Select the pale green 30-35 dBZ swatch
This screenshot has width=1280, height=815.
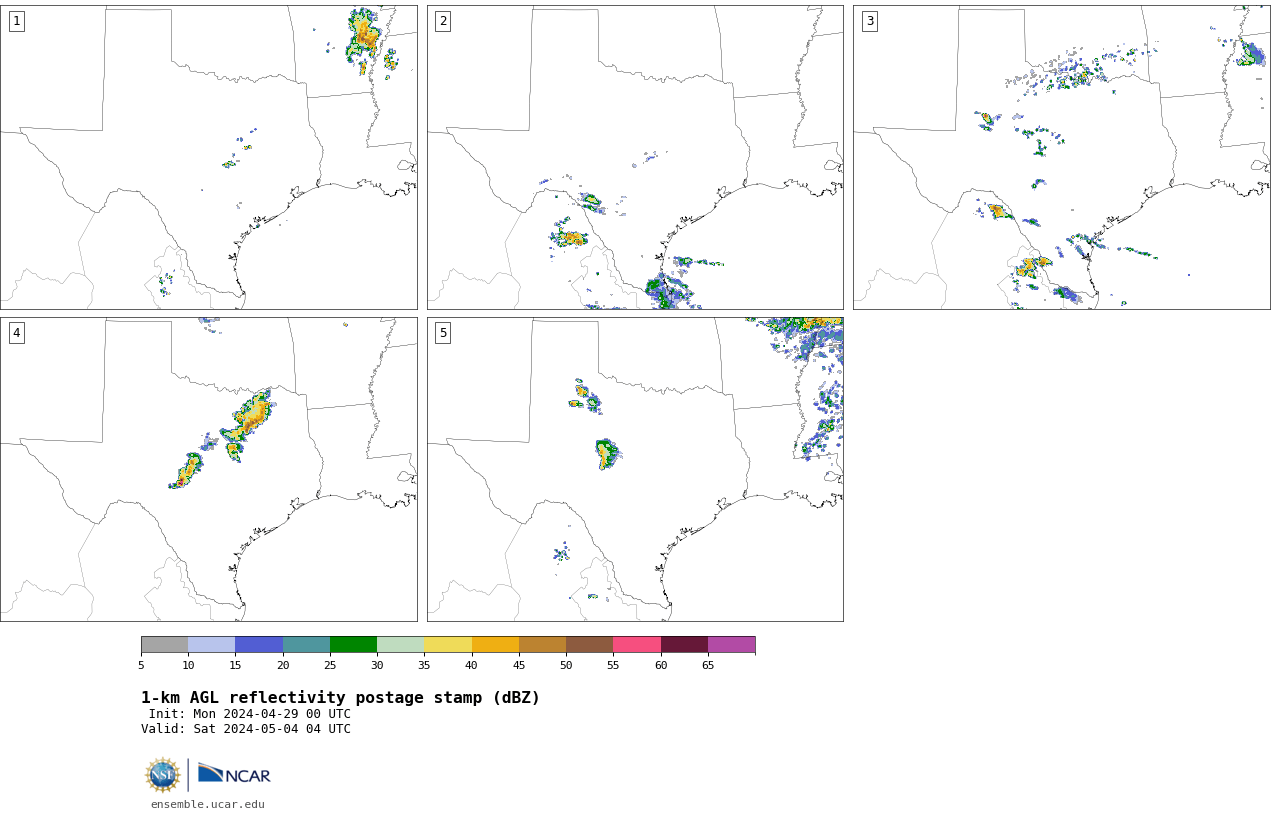pyautogui.click(x=400, y=644)
